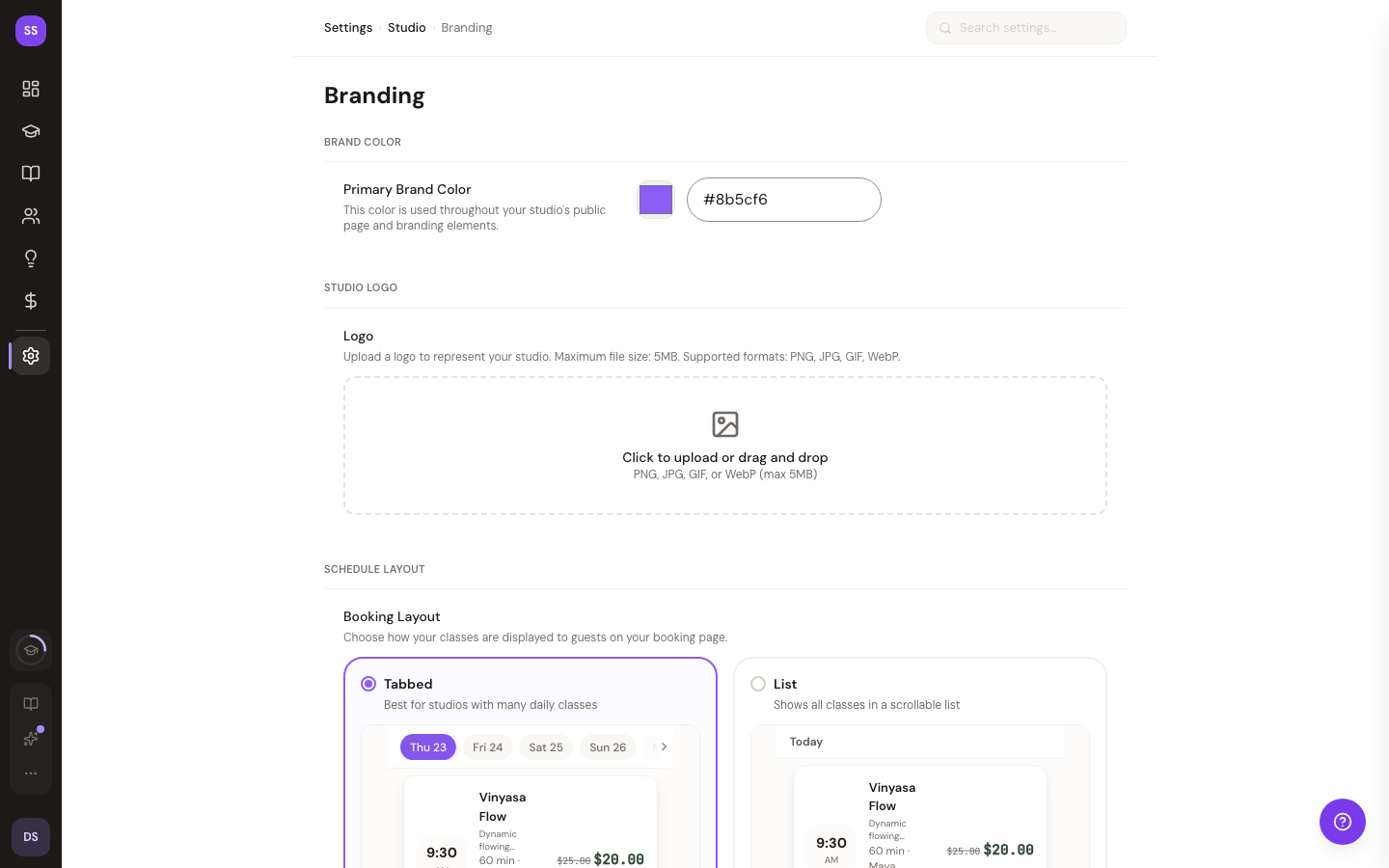Click the settings gear sidebar icon

pos(31,356)
